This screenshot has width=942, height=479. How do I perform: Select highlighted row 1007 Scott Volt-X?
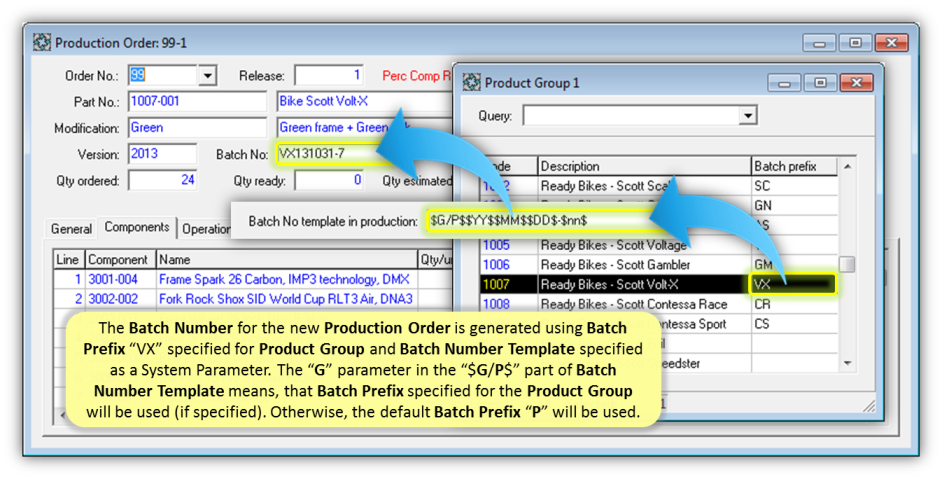coord(658,284)
